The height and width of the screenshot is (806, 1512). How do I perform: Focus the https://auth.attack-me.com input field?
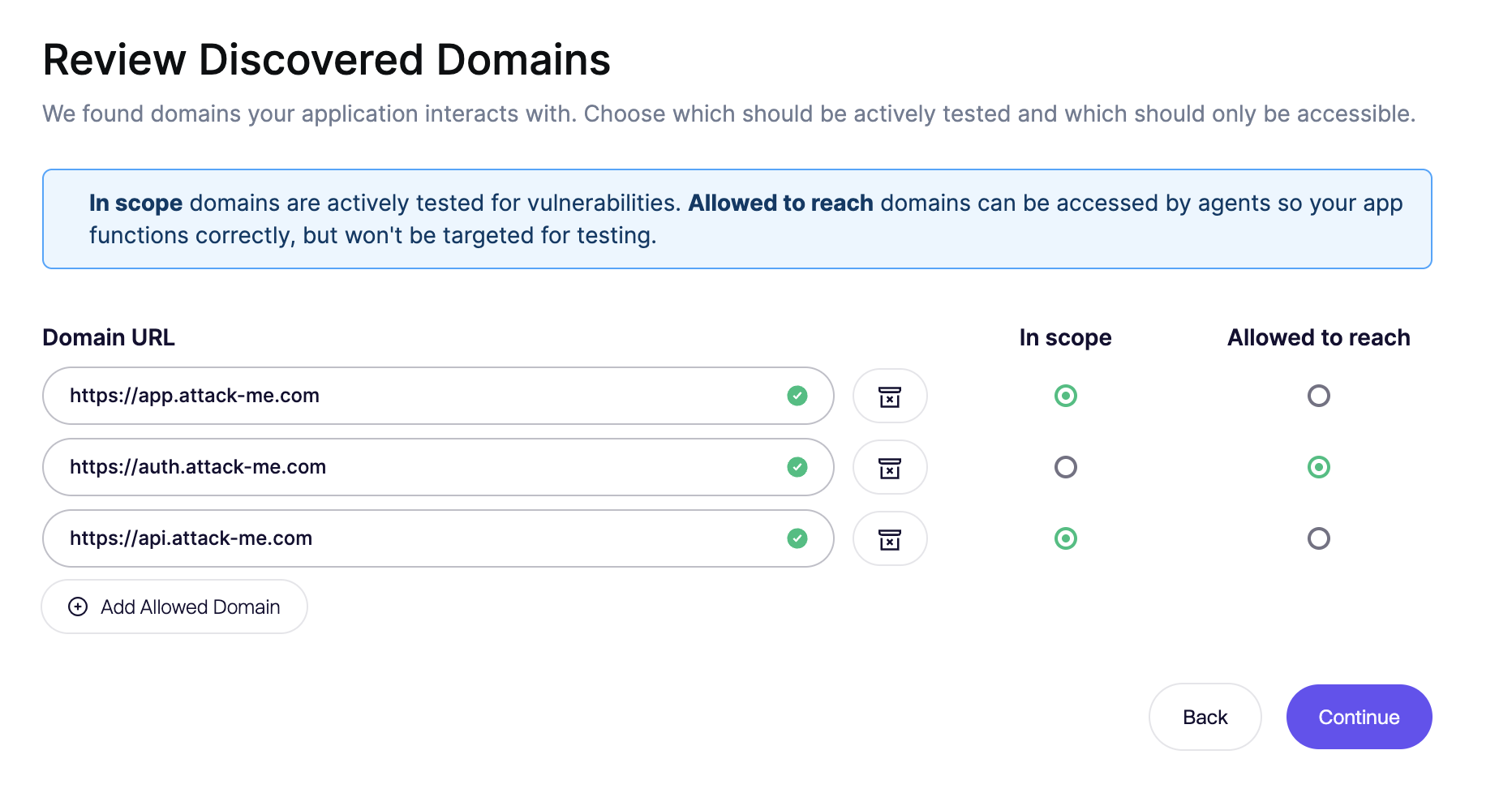406,467
